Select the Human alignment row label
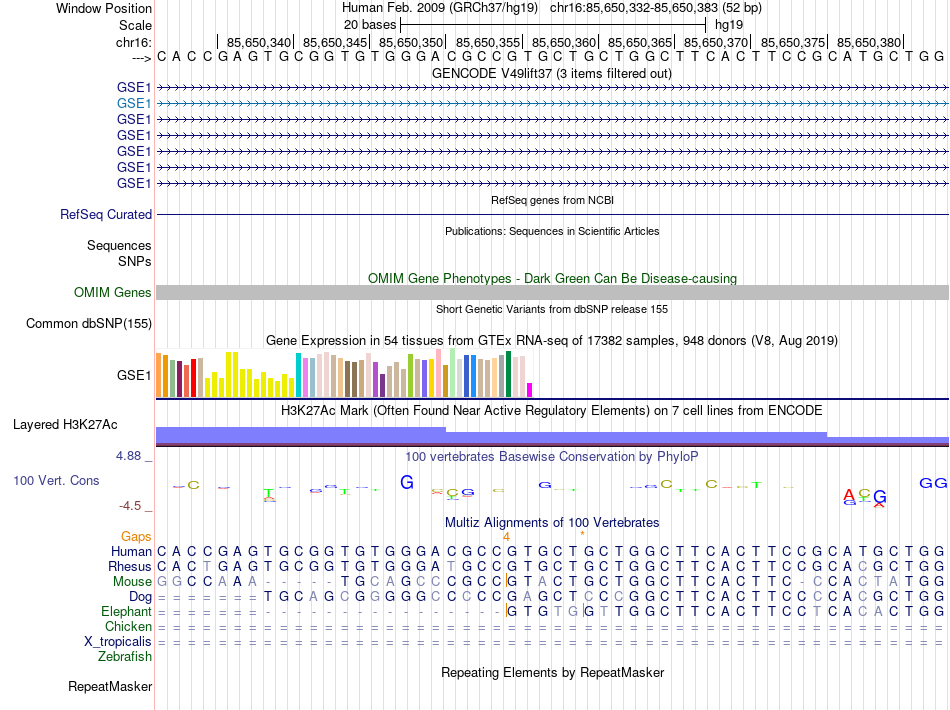 pos(131,551)
